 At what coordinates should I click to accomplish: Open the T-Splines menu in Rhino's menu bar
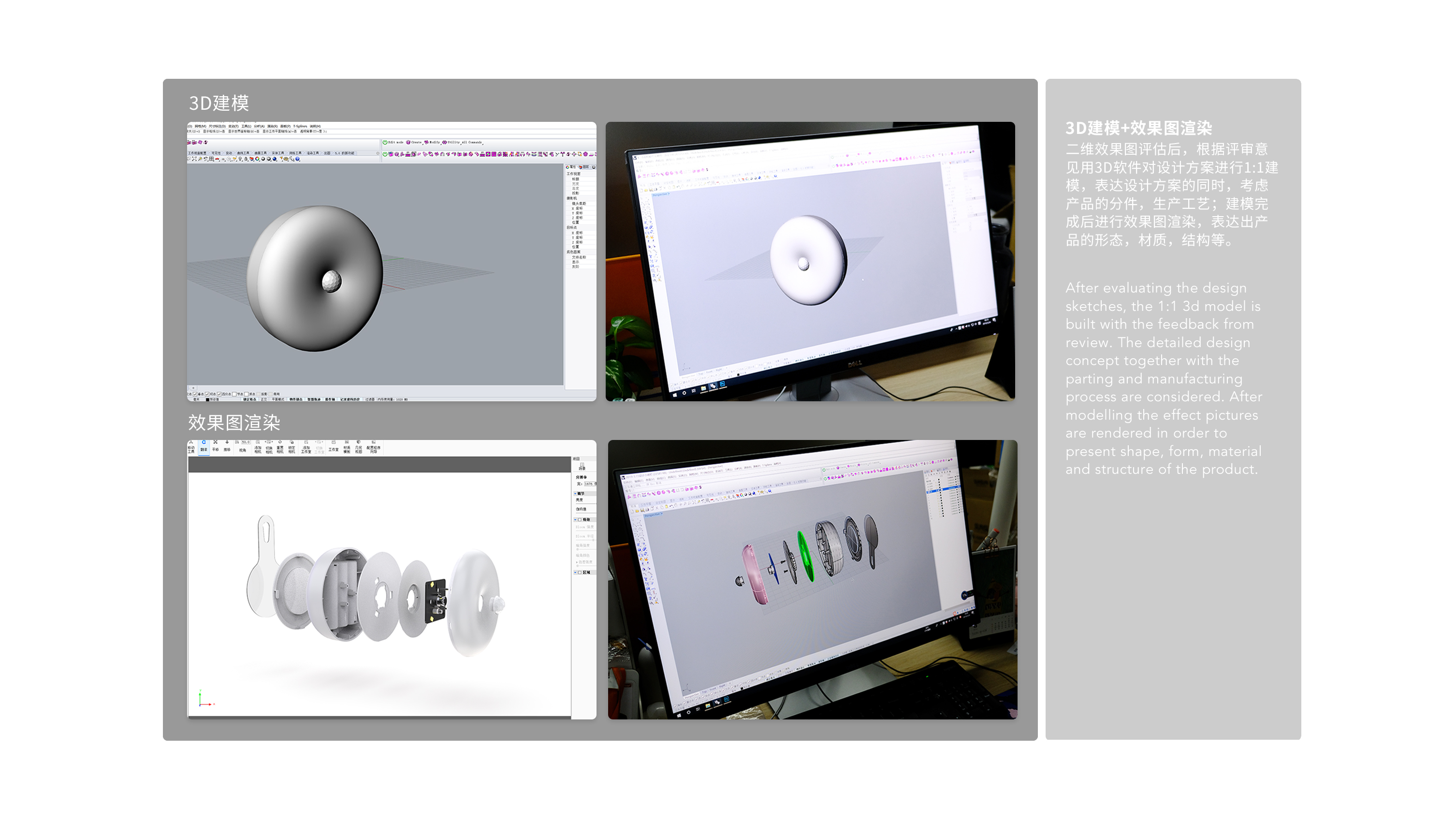pos(300,127)
